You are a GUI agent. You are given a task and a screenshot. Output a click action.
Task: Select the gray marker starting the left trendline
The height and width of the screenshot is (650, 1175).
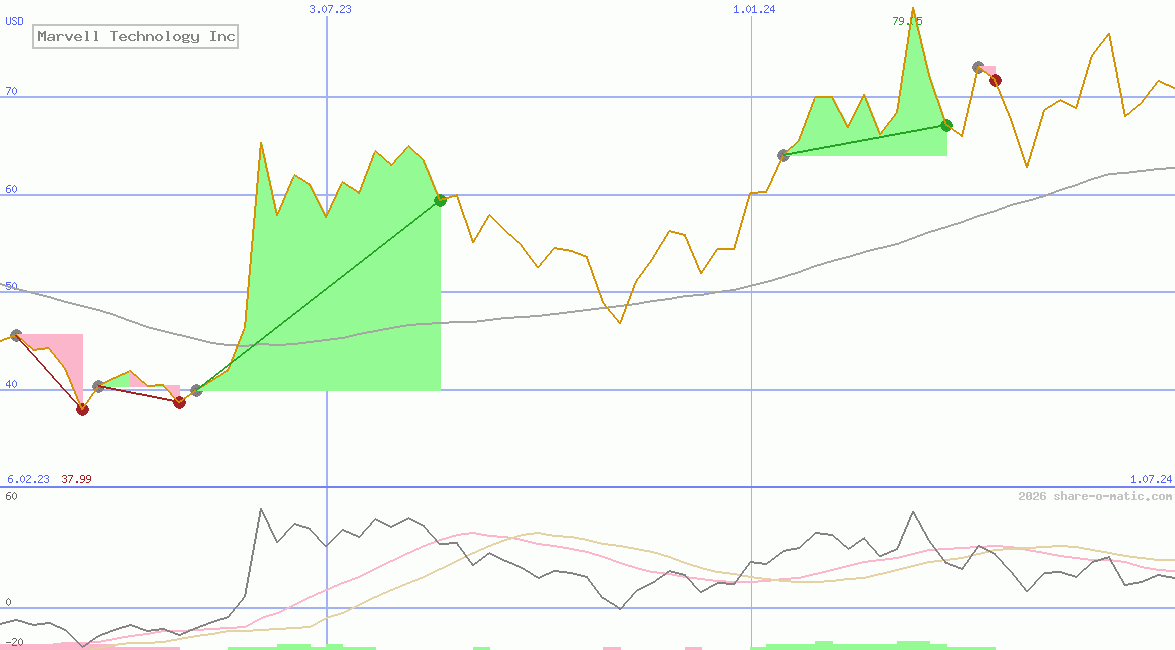click(x=15, y=335)
